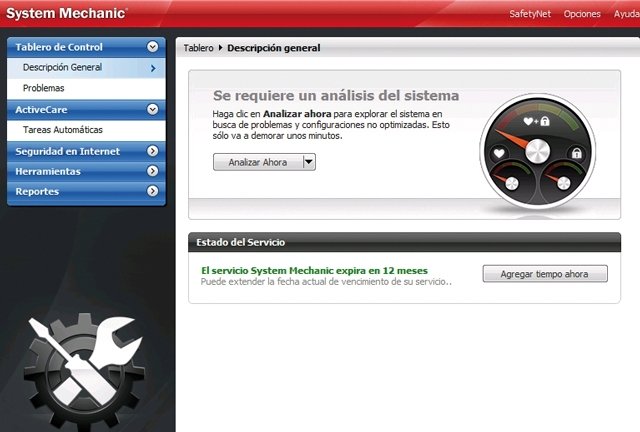The width and height of the screenshot is (640, 432).
Task: Click the Reportes section header
Action: coord(86,191)
